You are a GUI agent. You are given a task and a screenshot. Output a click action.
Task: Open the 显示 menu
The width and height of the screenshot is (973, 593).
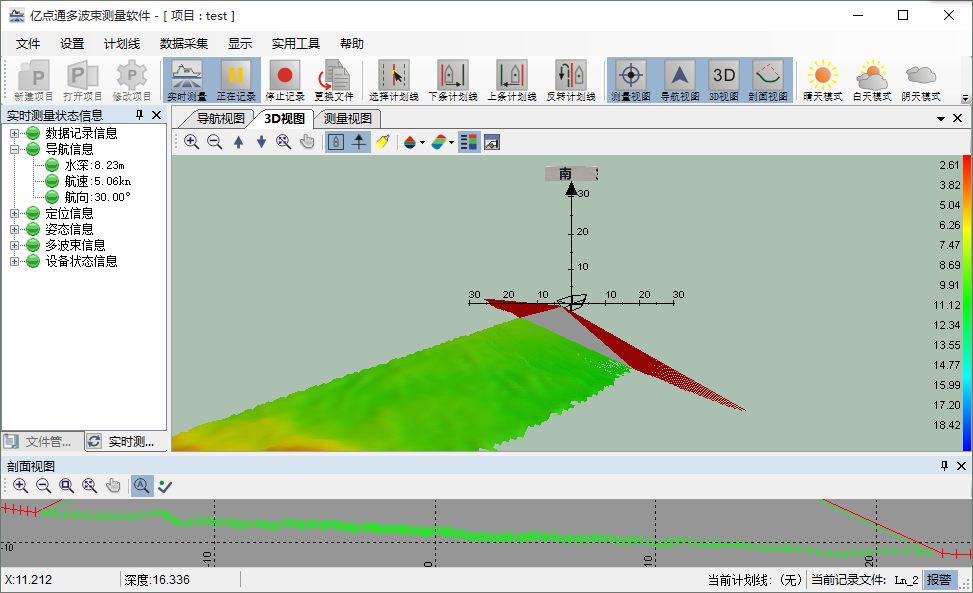[x=240, y=43]
